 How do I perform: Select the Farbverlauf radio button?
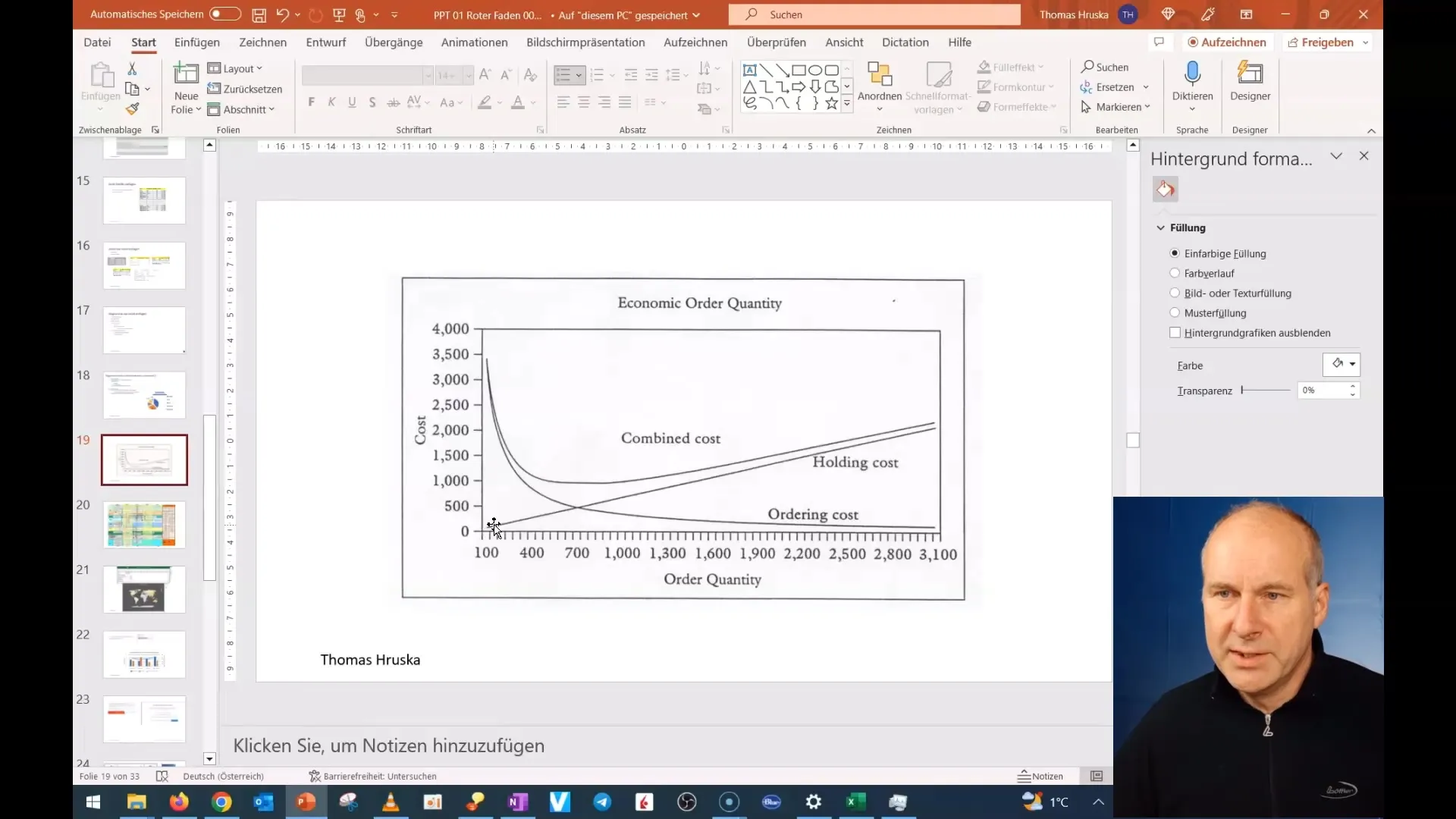pyautogui.click(x=1175, y=272)
